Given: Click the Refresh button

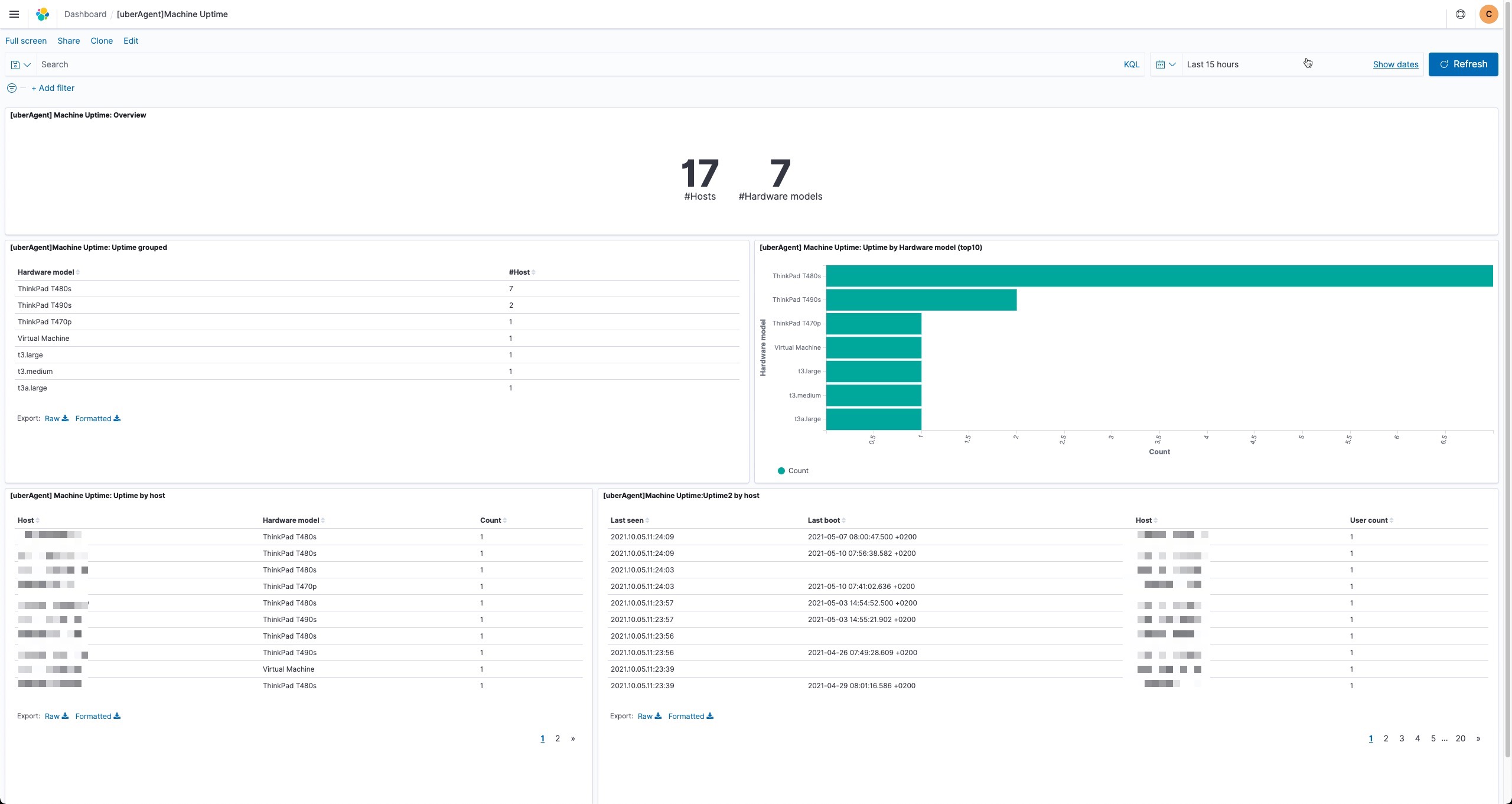Looking at the screenshot, I should tap(1462, 64).
